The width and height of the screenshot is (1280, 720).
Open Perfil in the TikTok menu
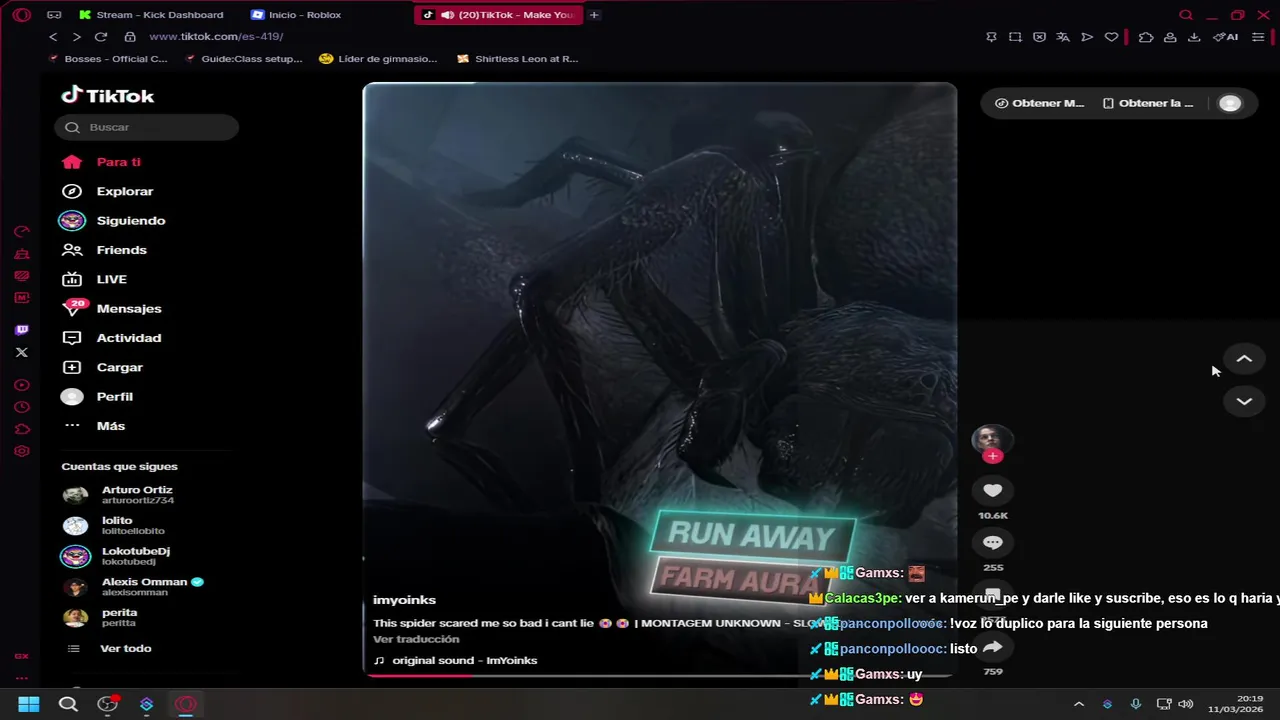pos(97,396)
